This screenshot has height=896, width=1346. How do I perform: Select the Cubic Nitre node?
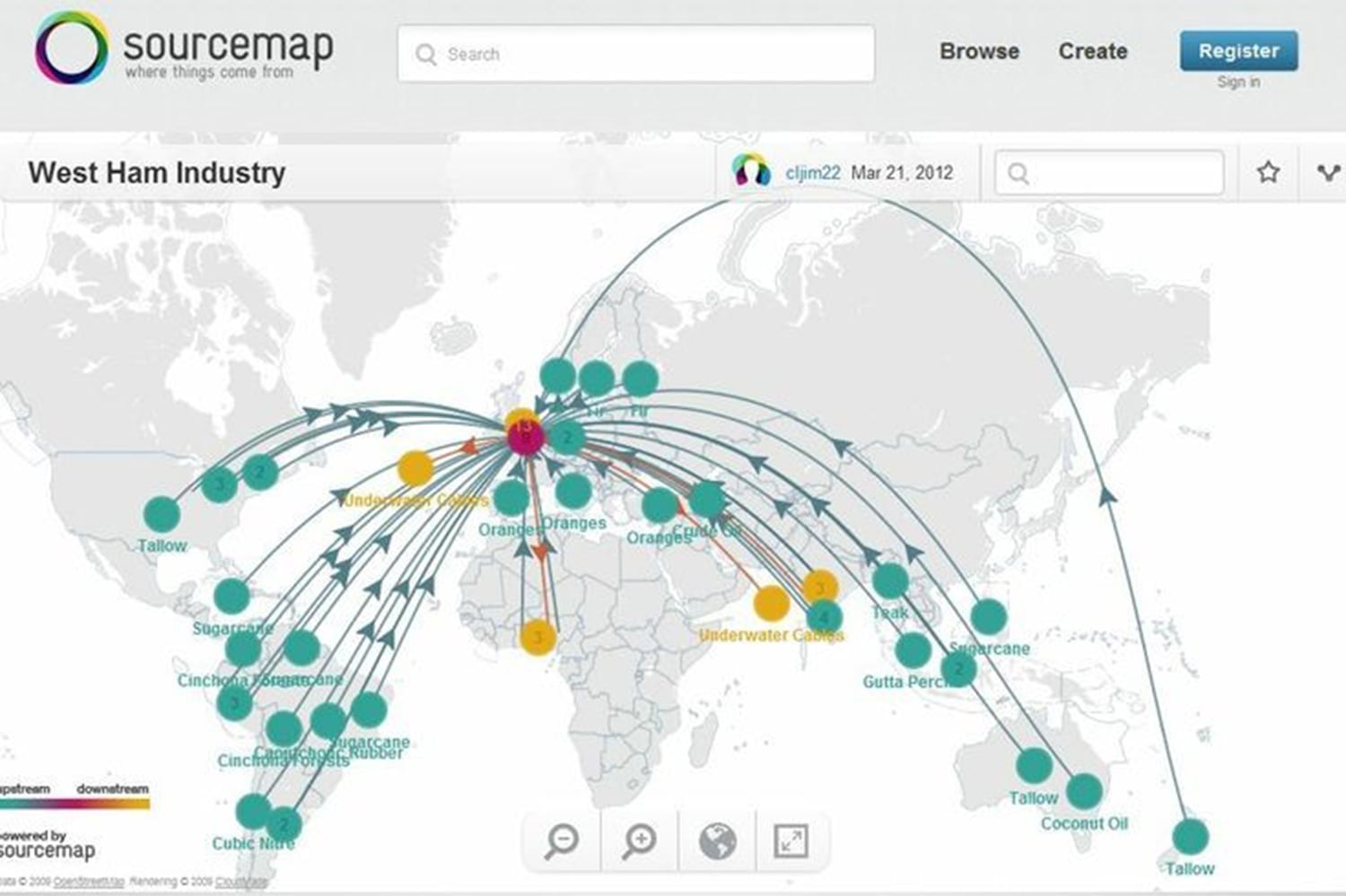[254, 812]
